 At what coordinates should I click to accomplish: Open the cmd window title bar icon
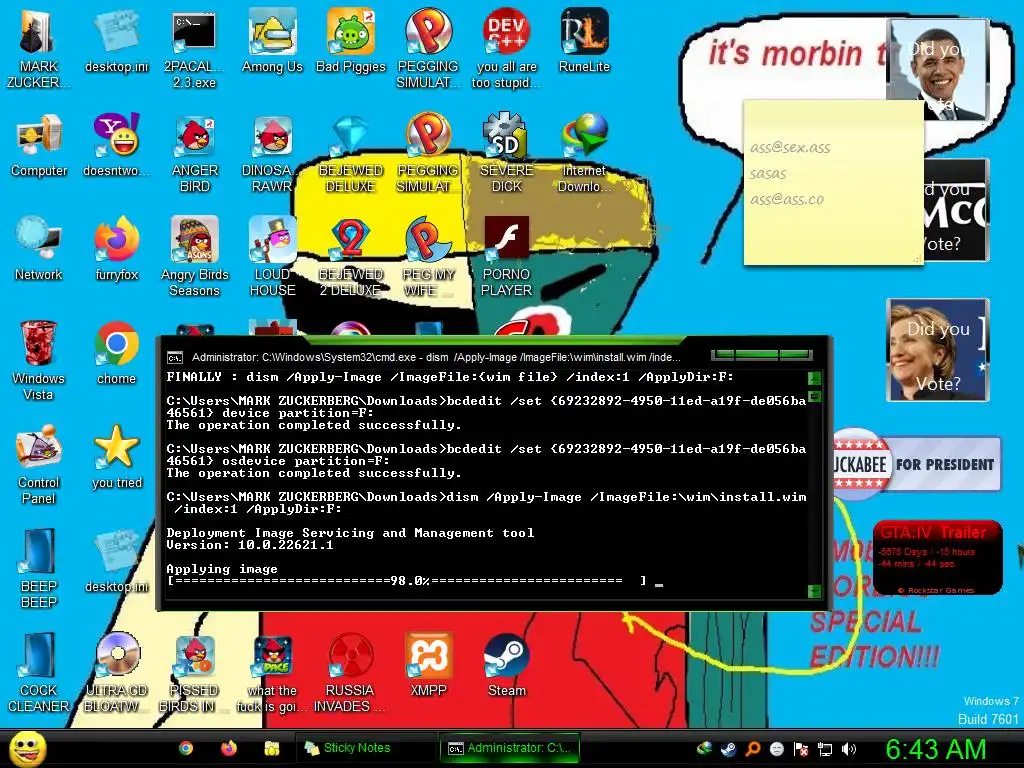pyautogui.click(x=174, y=357)
